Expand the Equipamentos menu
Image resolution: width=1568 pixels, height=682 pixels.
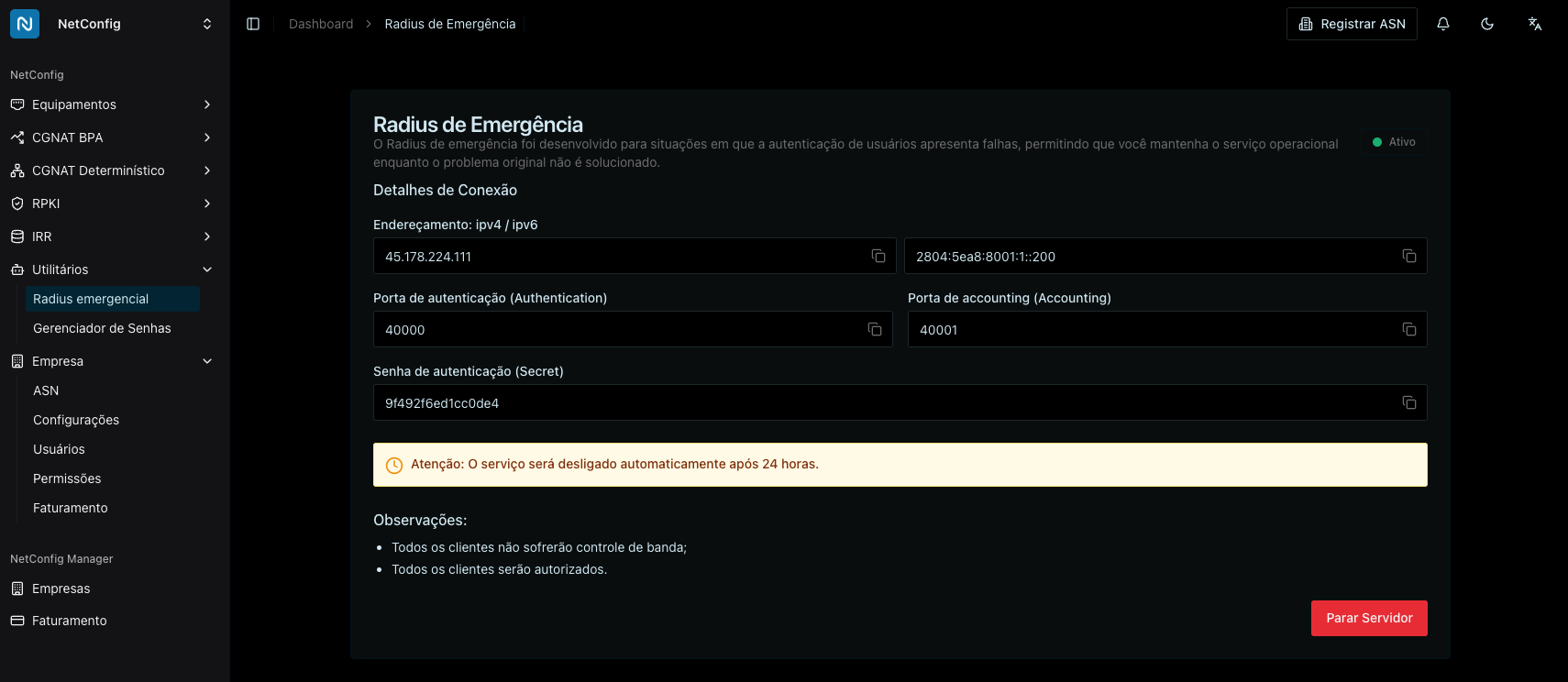[112, 104]
